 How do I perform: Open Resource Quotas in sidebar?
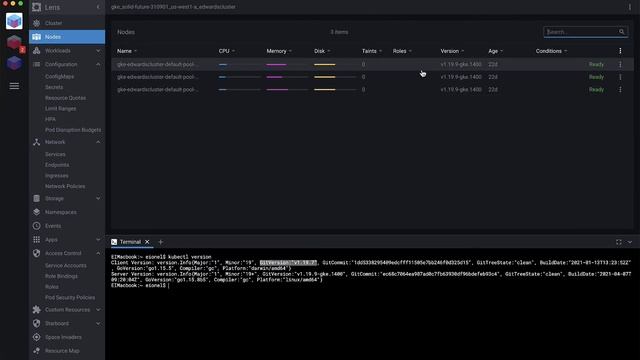[x=65, y=98]
